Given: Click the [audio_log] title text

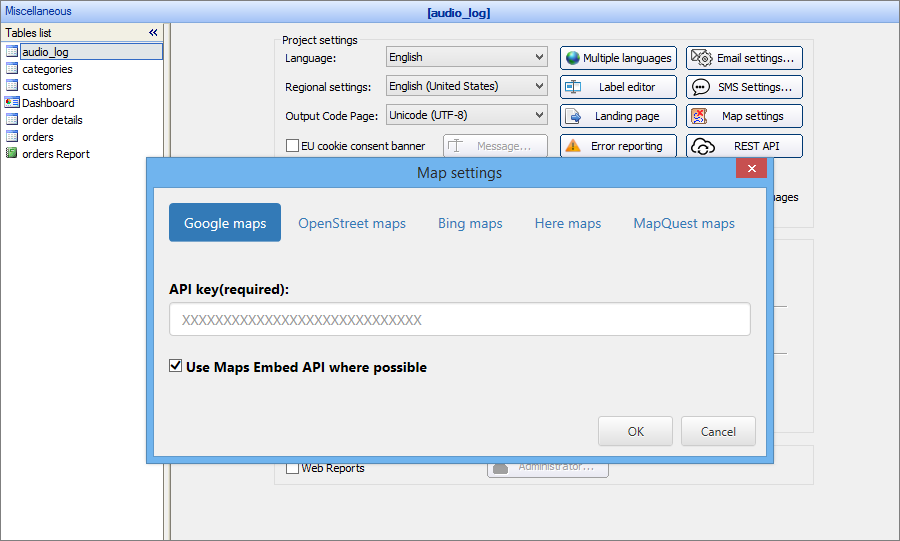Looking at the screenshot, I should pos(459,13).
